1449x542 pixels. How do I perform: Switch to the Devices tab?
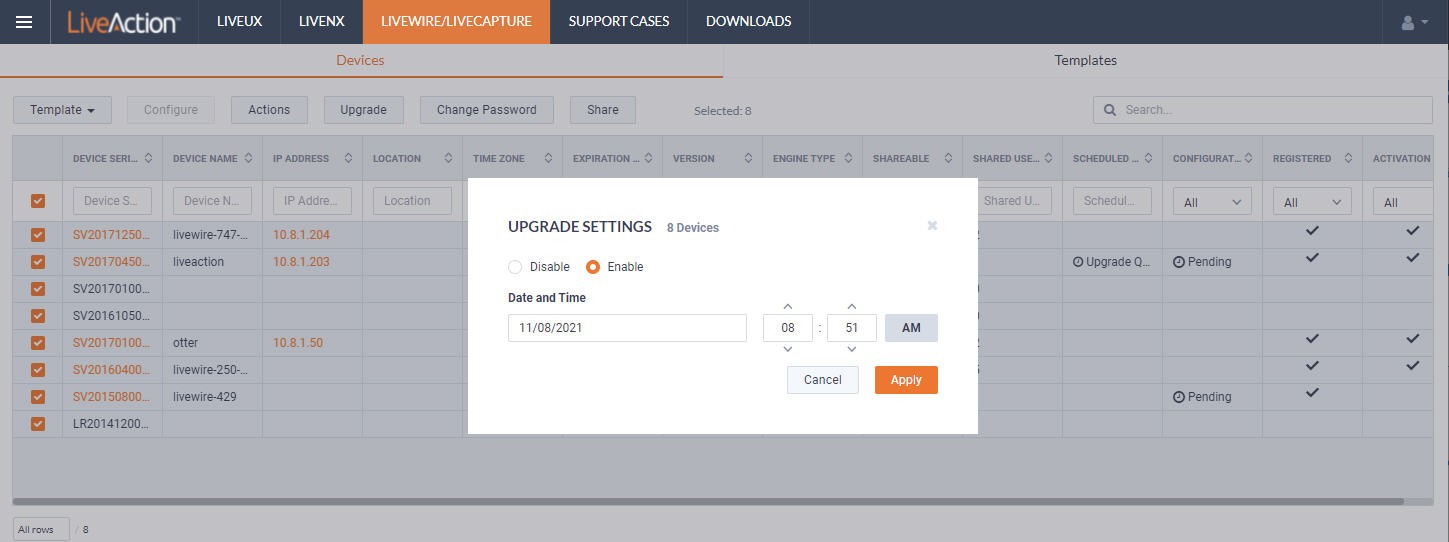tap(360, 60)
